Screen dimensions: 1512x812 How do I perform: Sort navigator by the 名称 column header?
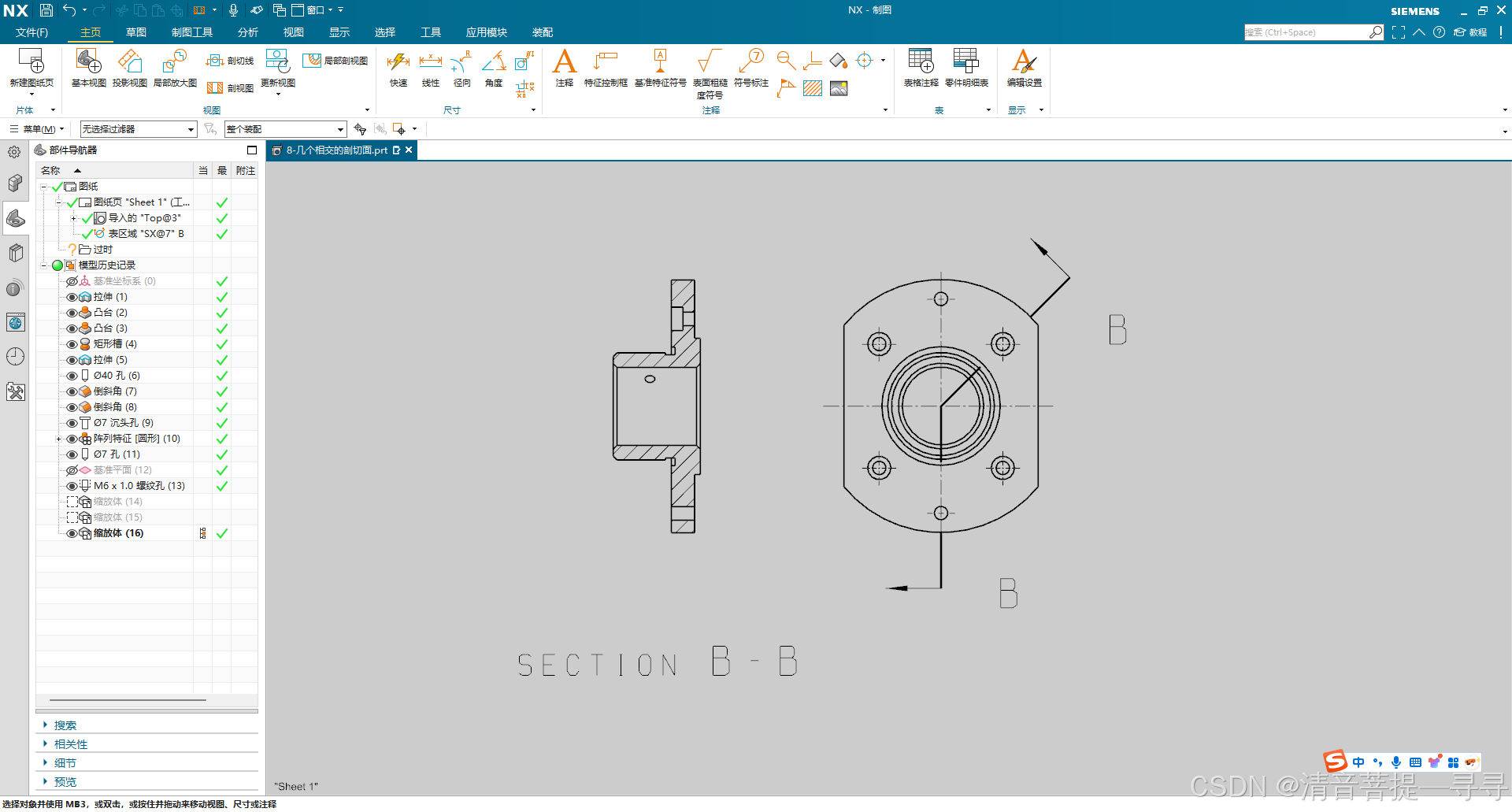(x=114, y=171)
